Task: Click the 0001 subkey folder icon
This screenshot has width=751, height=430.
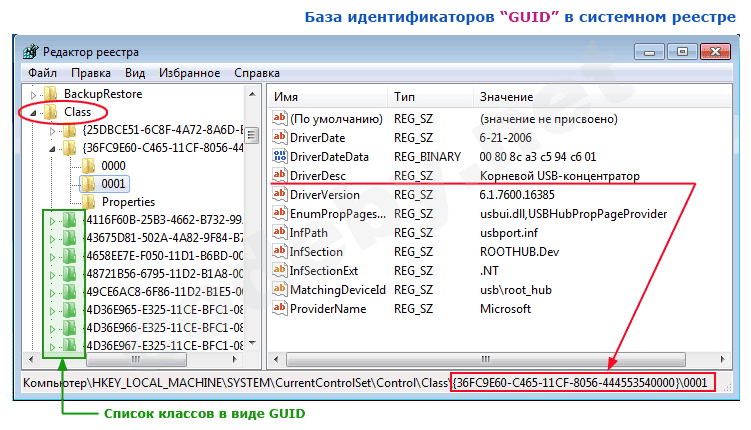Action: point(88,184)
